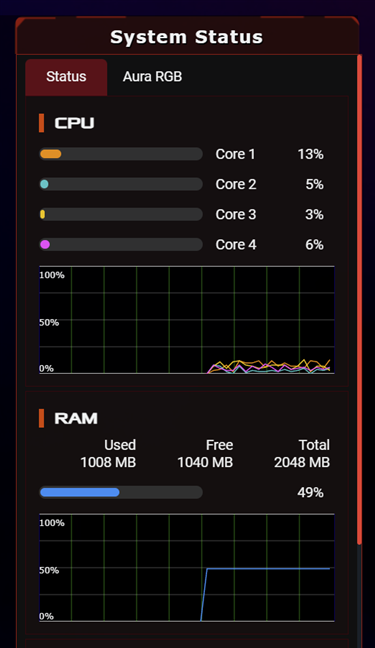
Task: Click the CPU section heading
Action: tap(74, 123)
